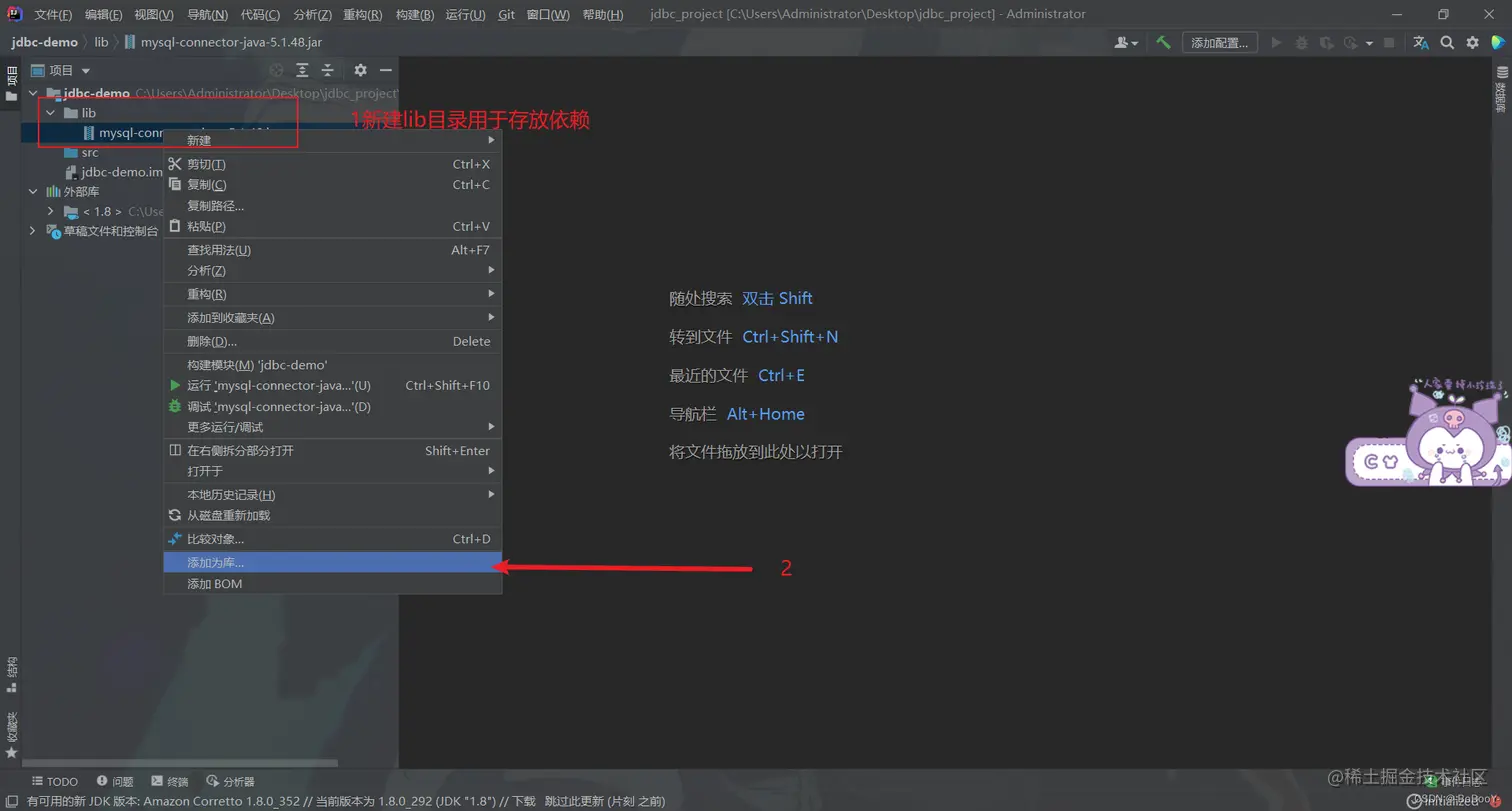This screenshot has width=1512, height=811.
Task: Open the Code With Me user icon
Action: (1126, 43)
